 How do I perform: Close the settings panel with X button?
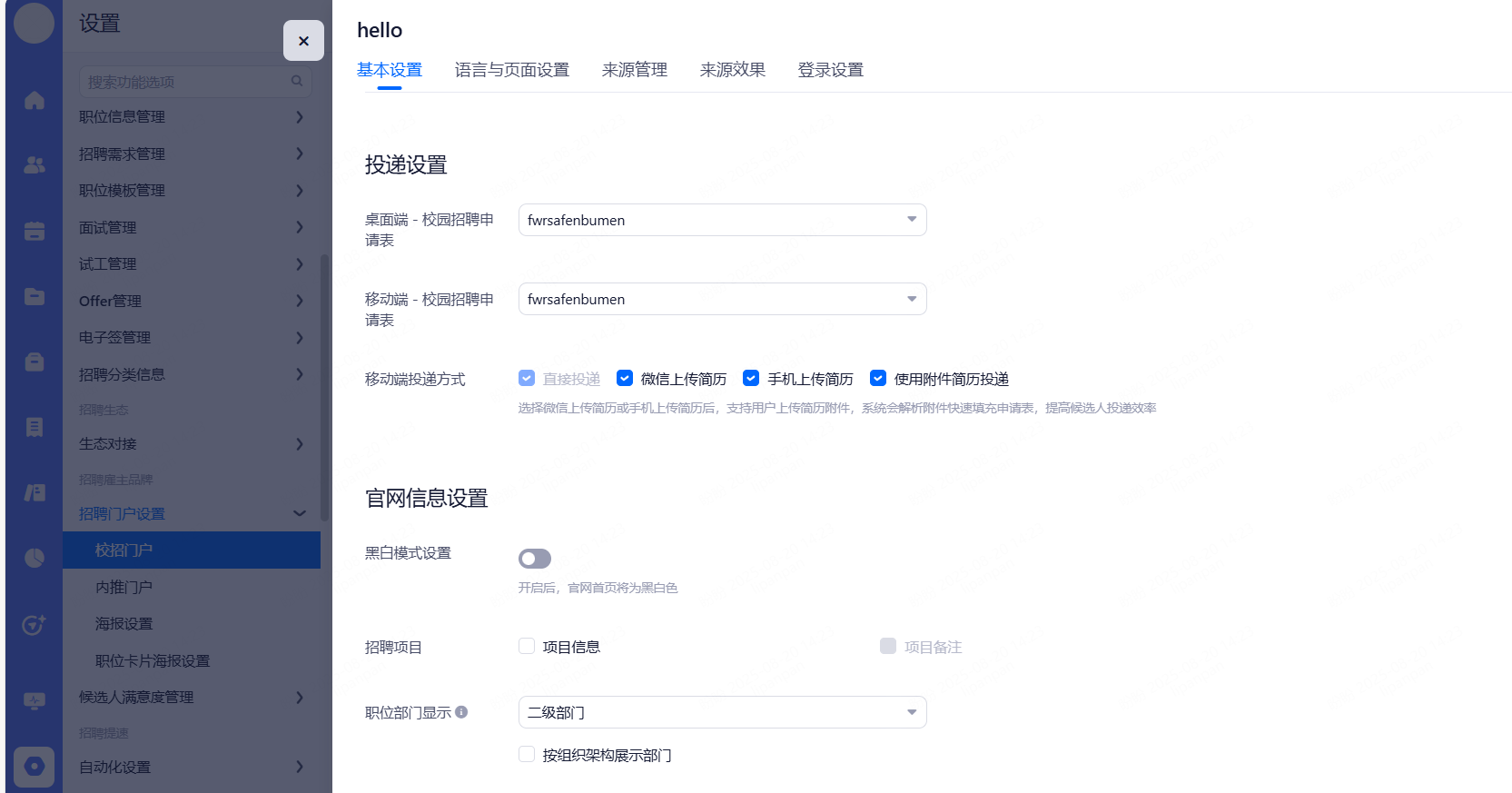pyautogui.click(x=303, y=41)
